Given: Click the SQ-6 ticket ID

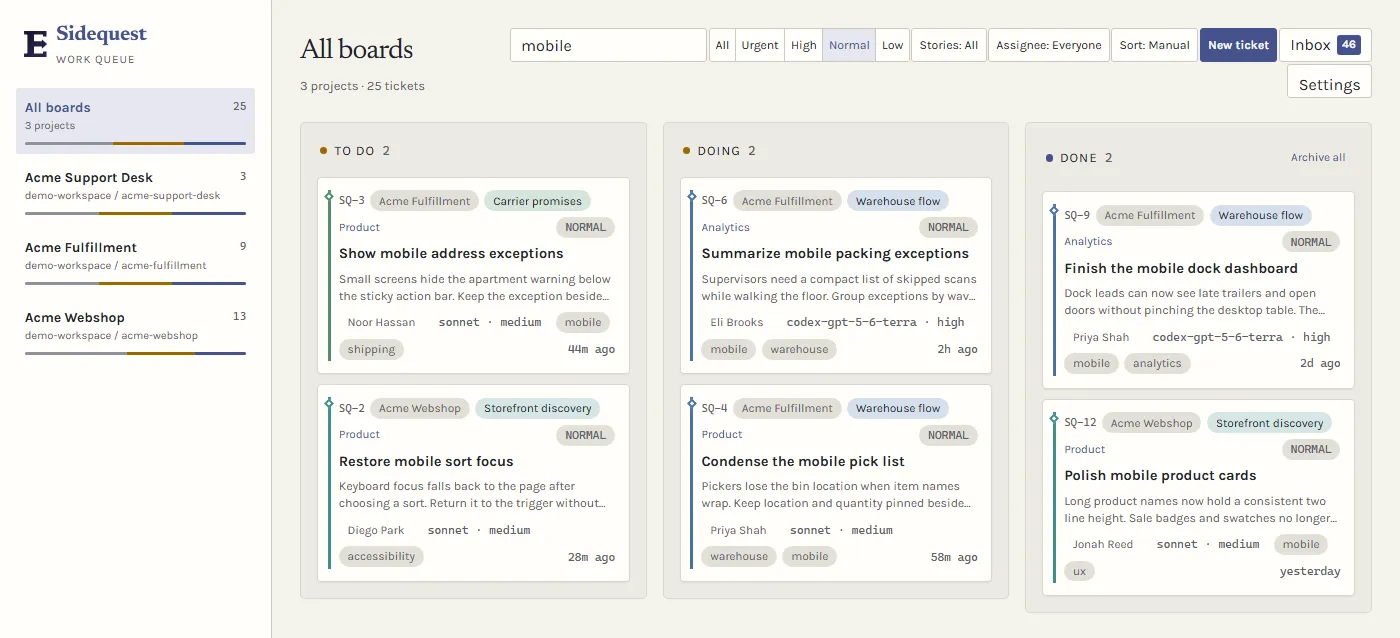Looking at the screenshot, I should tap(714, 201).
